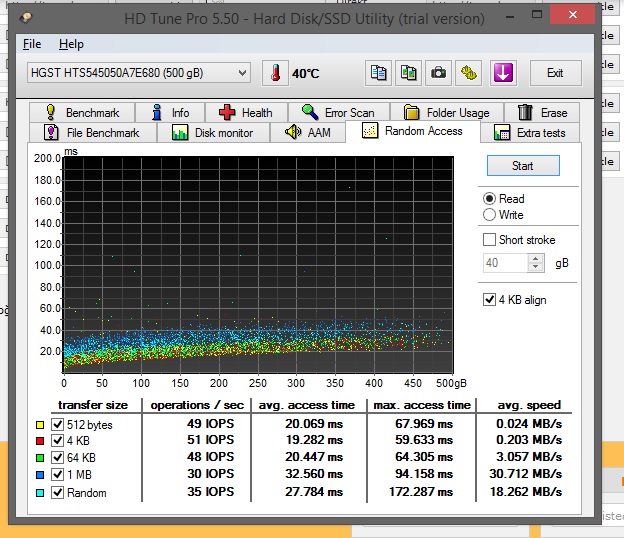
Task: Open the Health tab
Action: [246, 113]
